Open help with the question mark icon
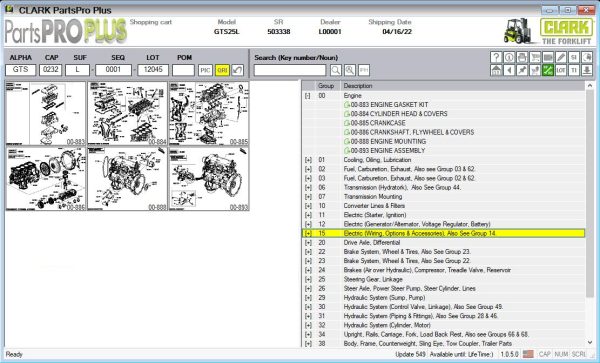The image size is (600, 363). (x=496, y=57)
